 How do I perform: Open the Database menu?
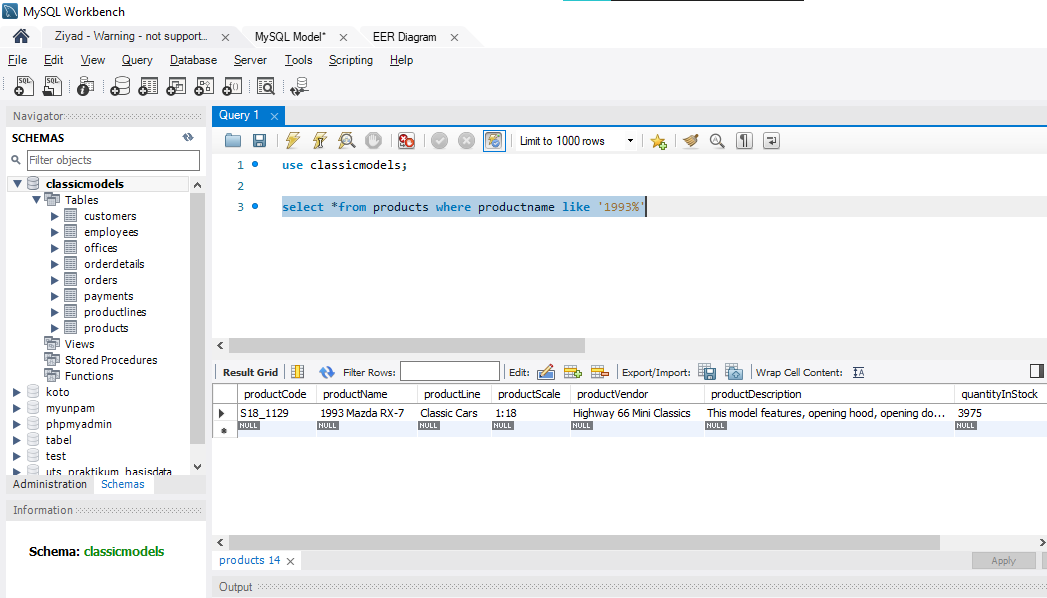point(193,60)
